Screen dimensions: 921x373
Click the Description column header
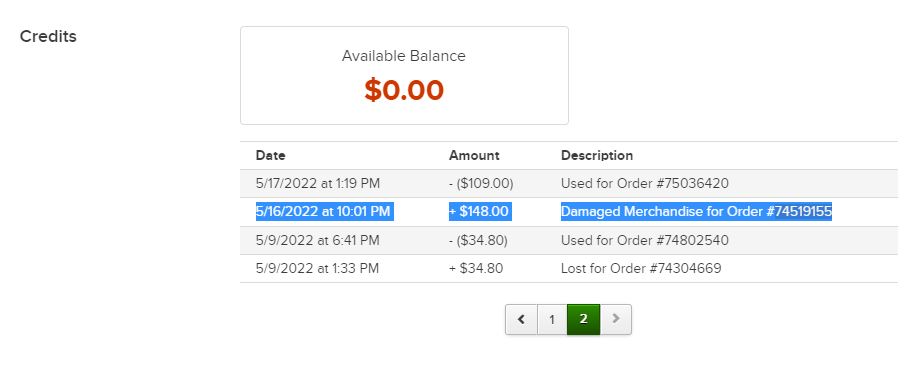(597, 156)
